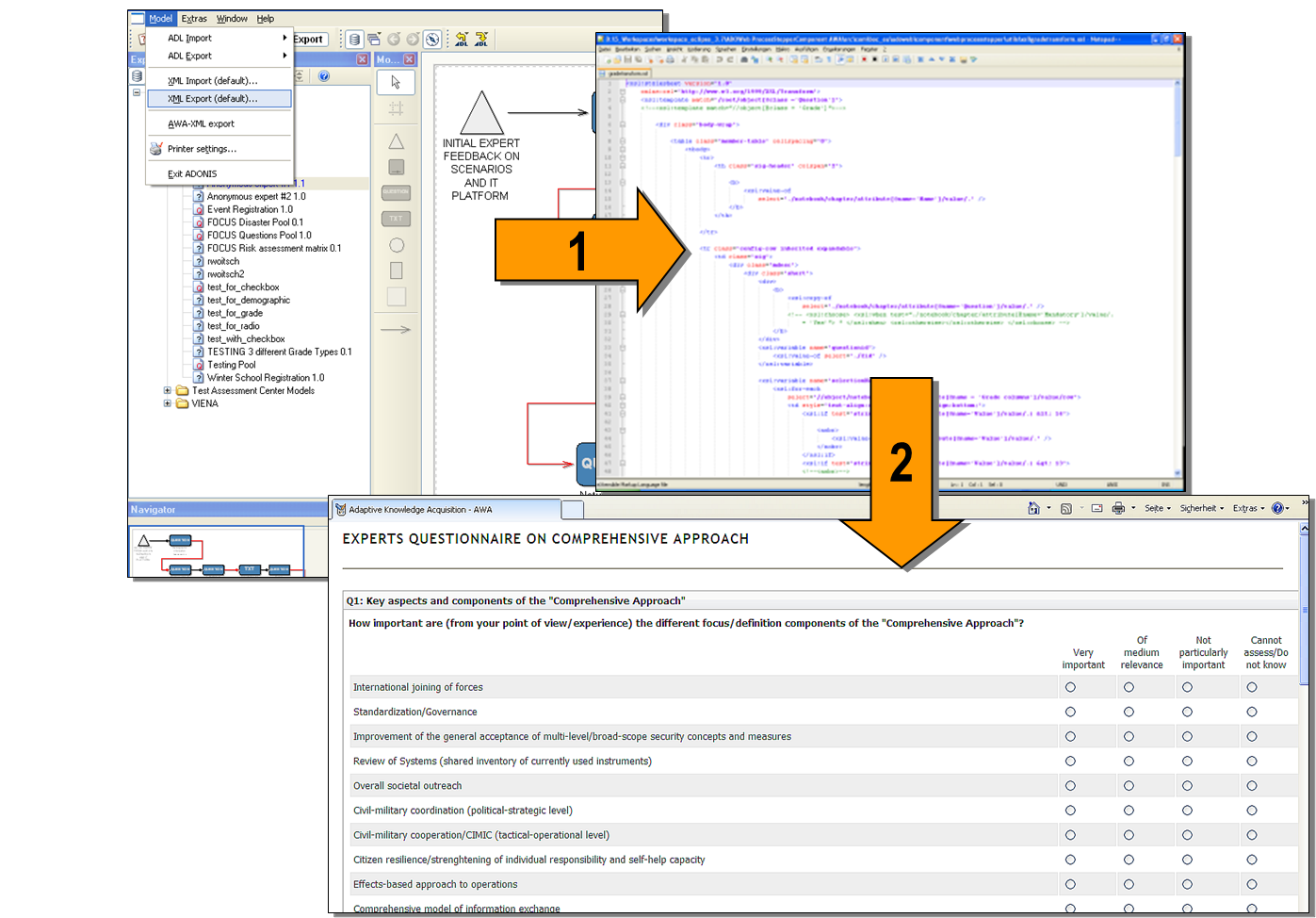Click the Print icon in the browser toolbar

tap(1118, 508)
